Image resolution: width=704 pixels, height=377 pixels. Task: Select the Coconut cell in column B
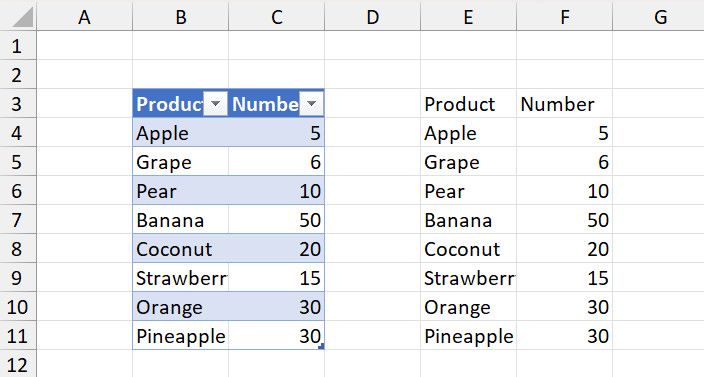point(180,249)
